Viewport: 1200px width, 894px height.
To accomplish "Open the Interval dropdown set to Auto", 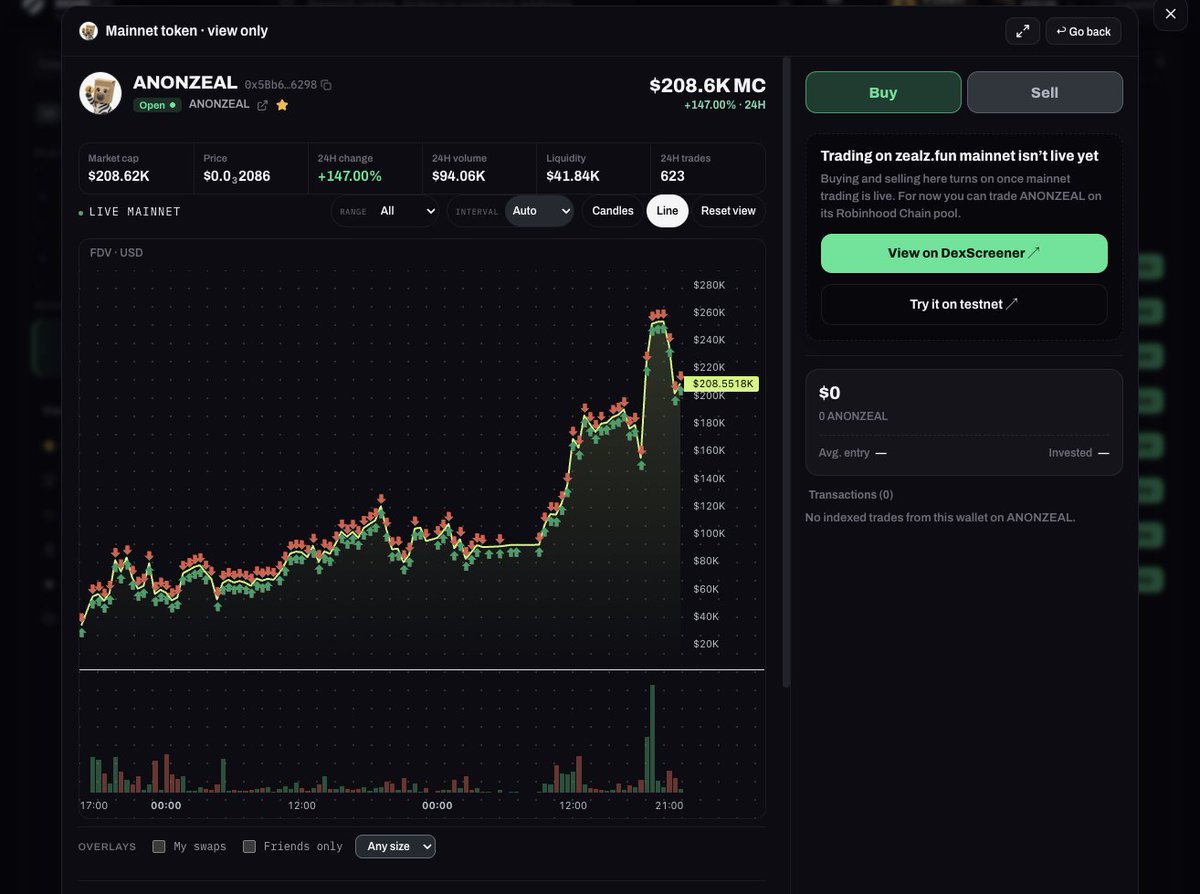I will click(x=539, y=211).
